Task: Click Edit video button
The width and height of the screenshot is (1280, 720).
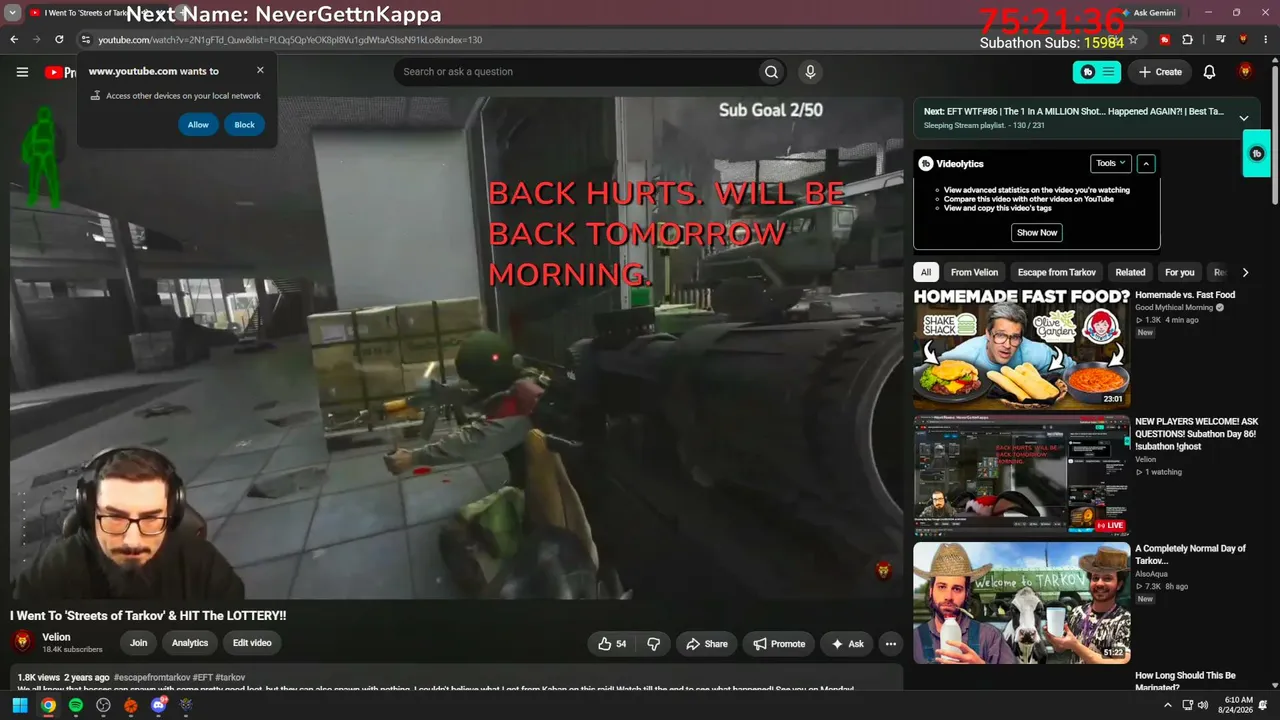Action: pos(252,643)
